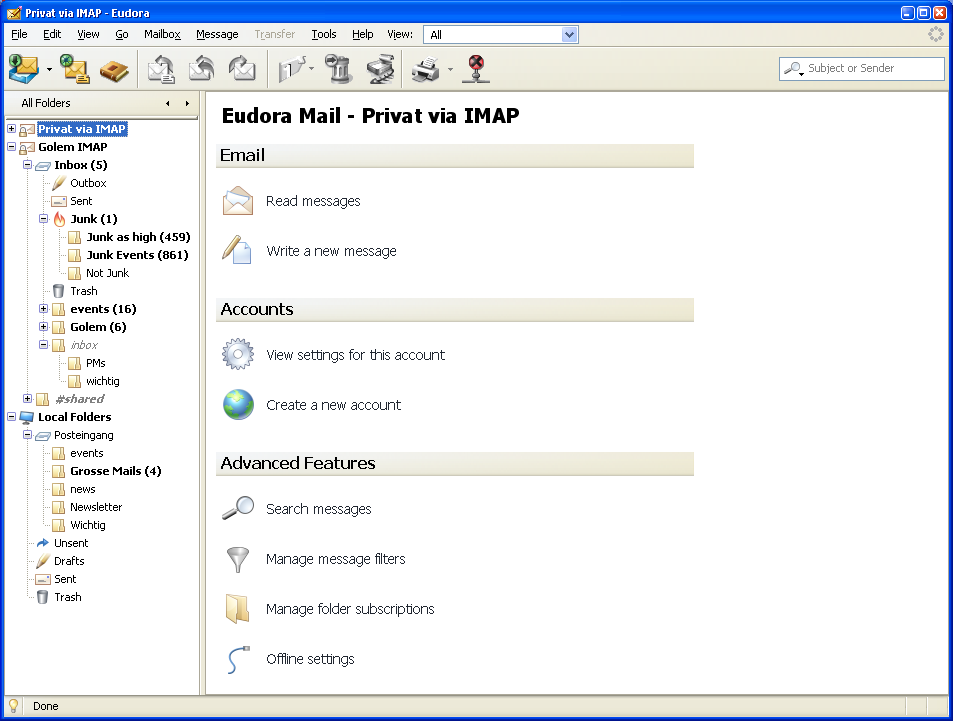Click the magnifier icon in search box
The width and height of the screenshot is (953, 721).
click(794, 69)
